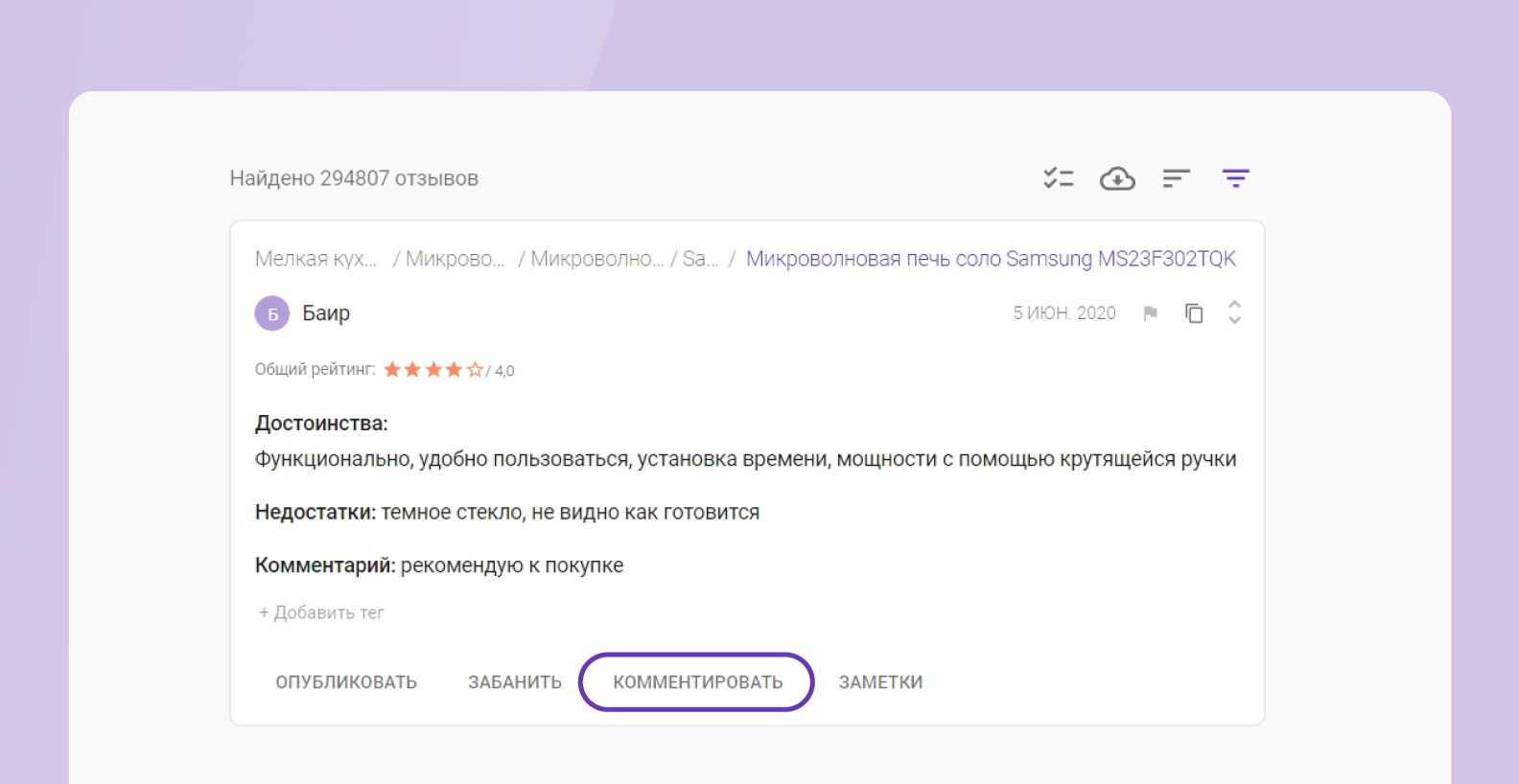Collapse the review with the up-down chevrons

[1234, 312]
